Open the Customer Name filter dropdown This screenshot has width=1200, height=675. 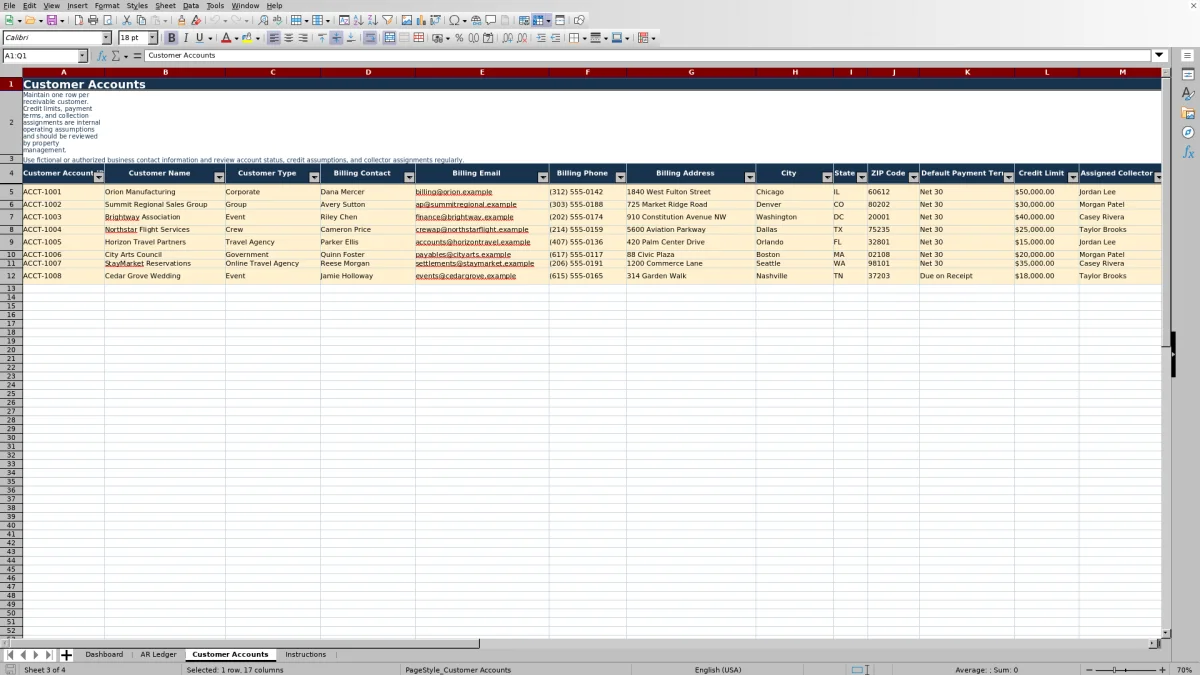point(219,177)
